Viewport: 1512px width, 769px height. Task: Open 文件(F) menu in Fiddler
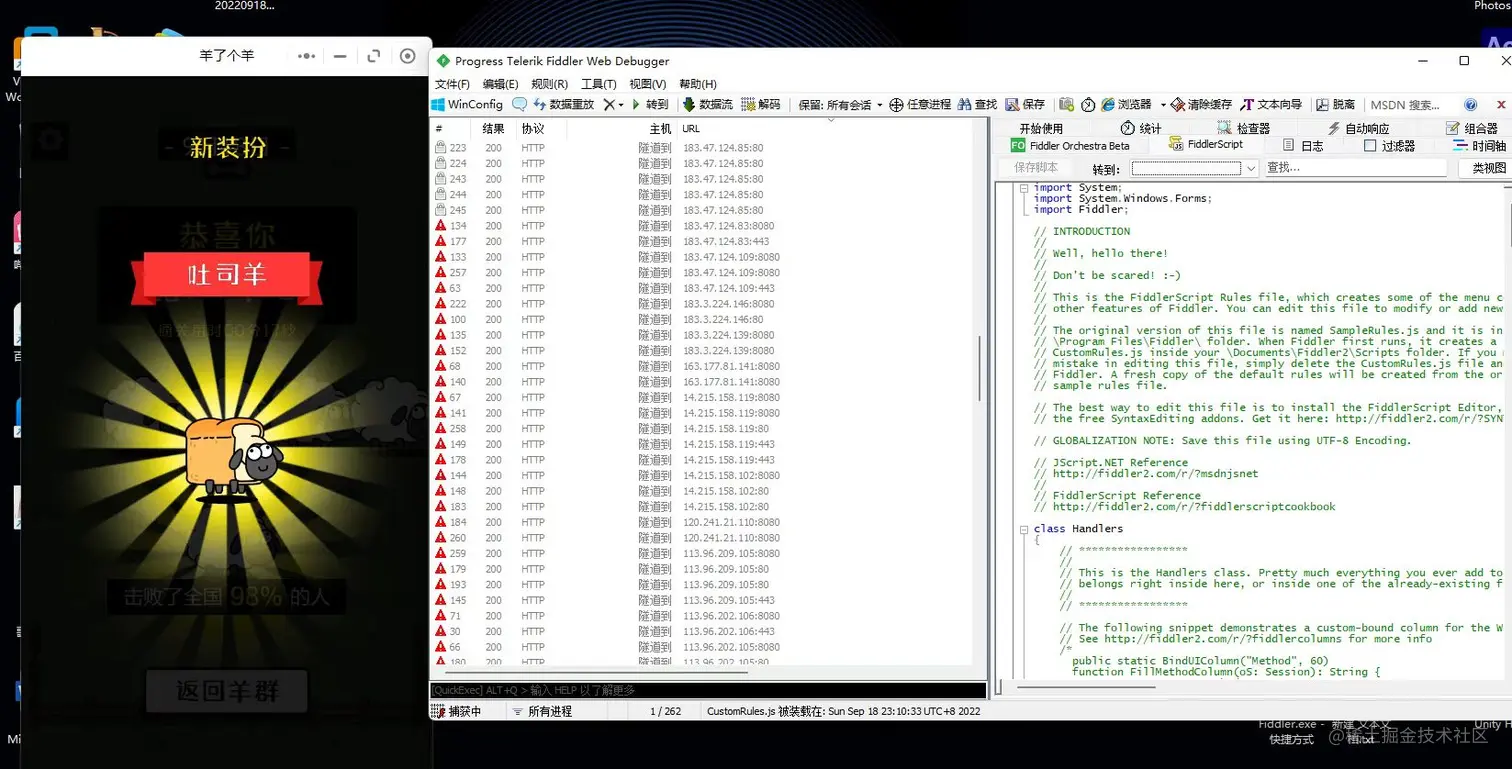pyautogui.click(x=452, y=84)
